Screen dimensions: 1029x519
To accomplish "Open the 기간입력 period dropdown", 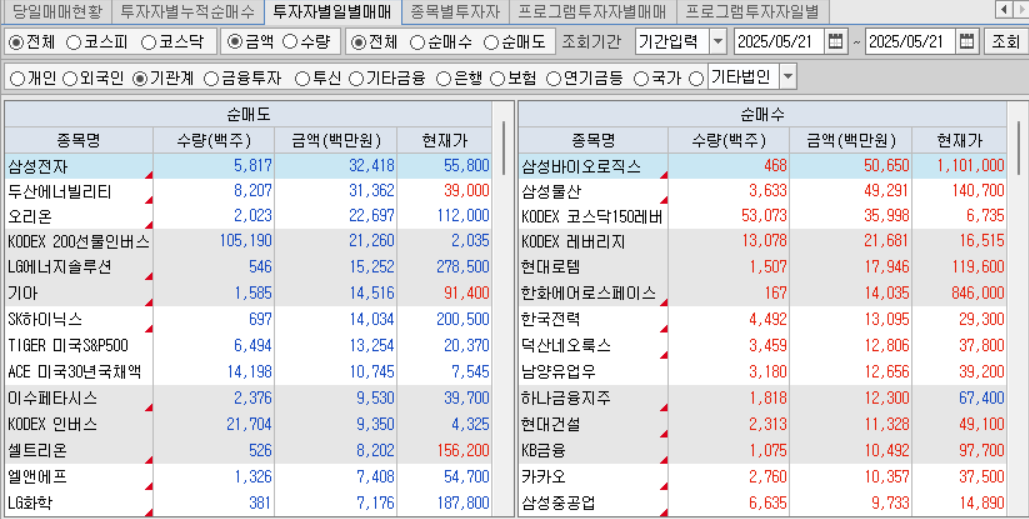I will click(718, 42).
